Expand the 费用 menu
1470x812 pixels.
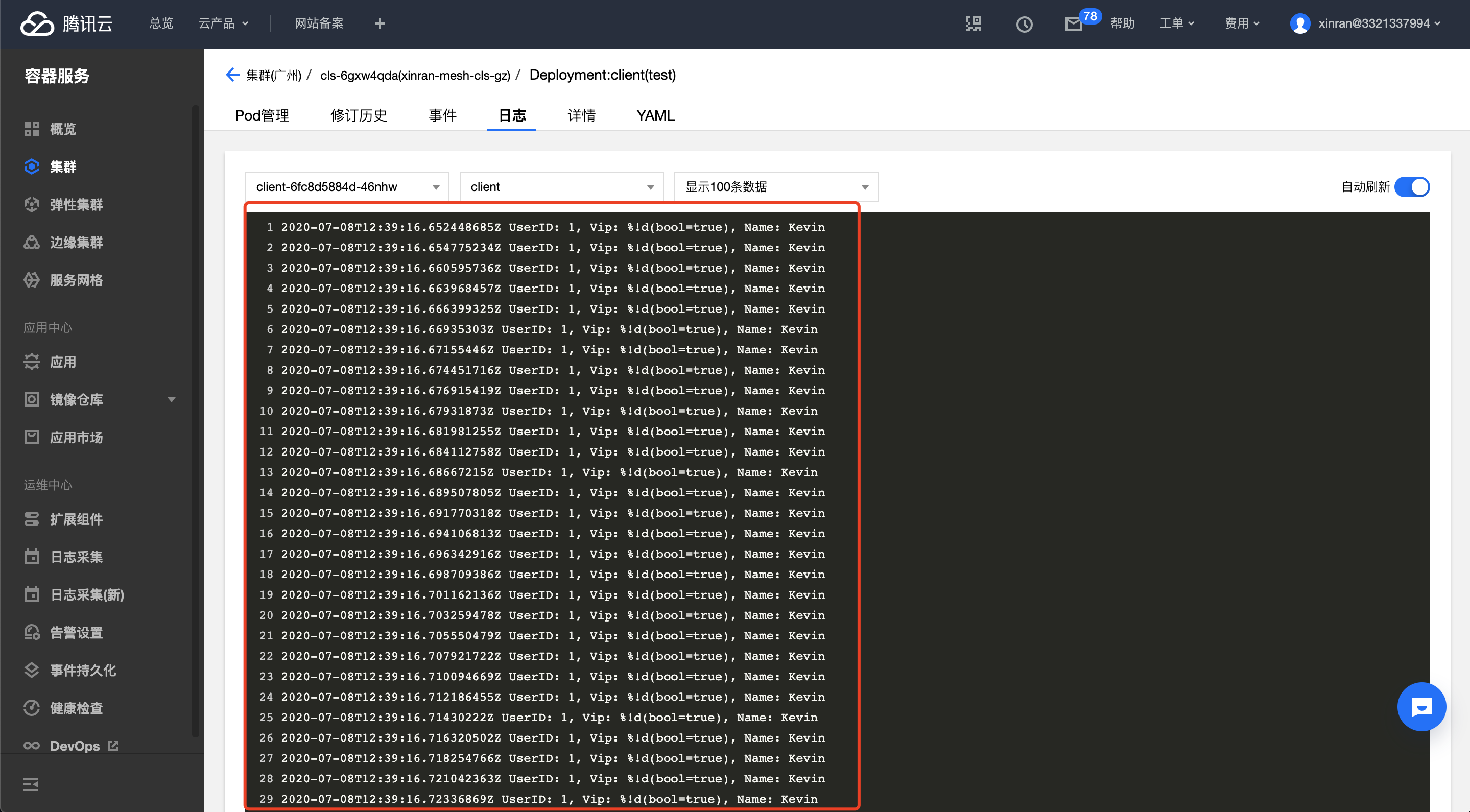[1242, 23]
